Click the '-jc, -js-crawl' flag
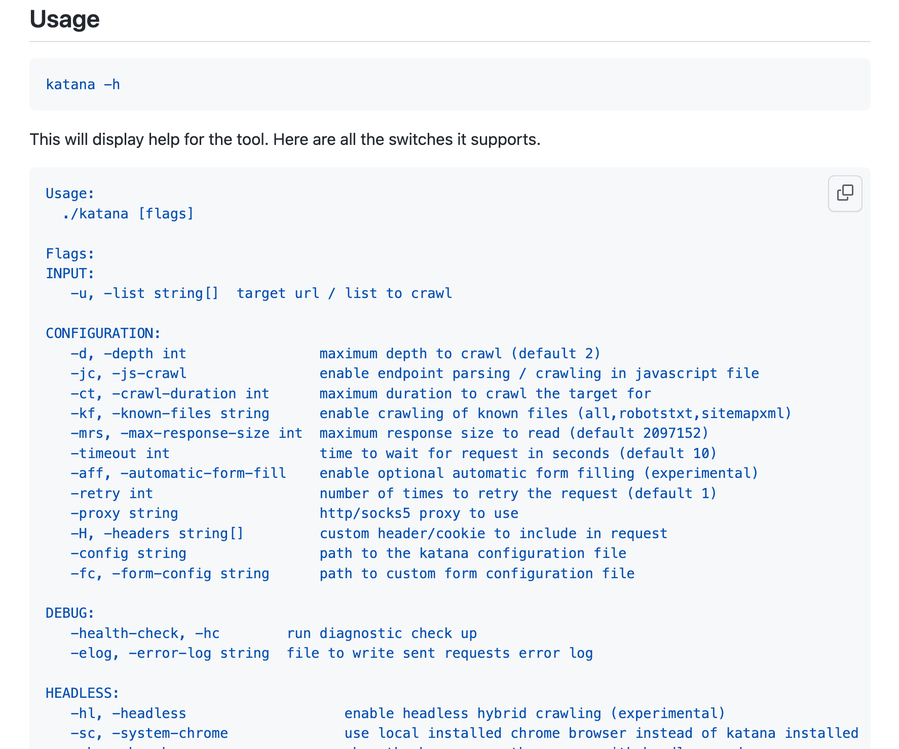 click(x=128, y=373)
